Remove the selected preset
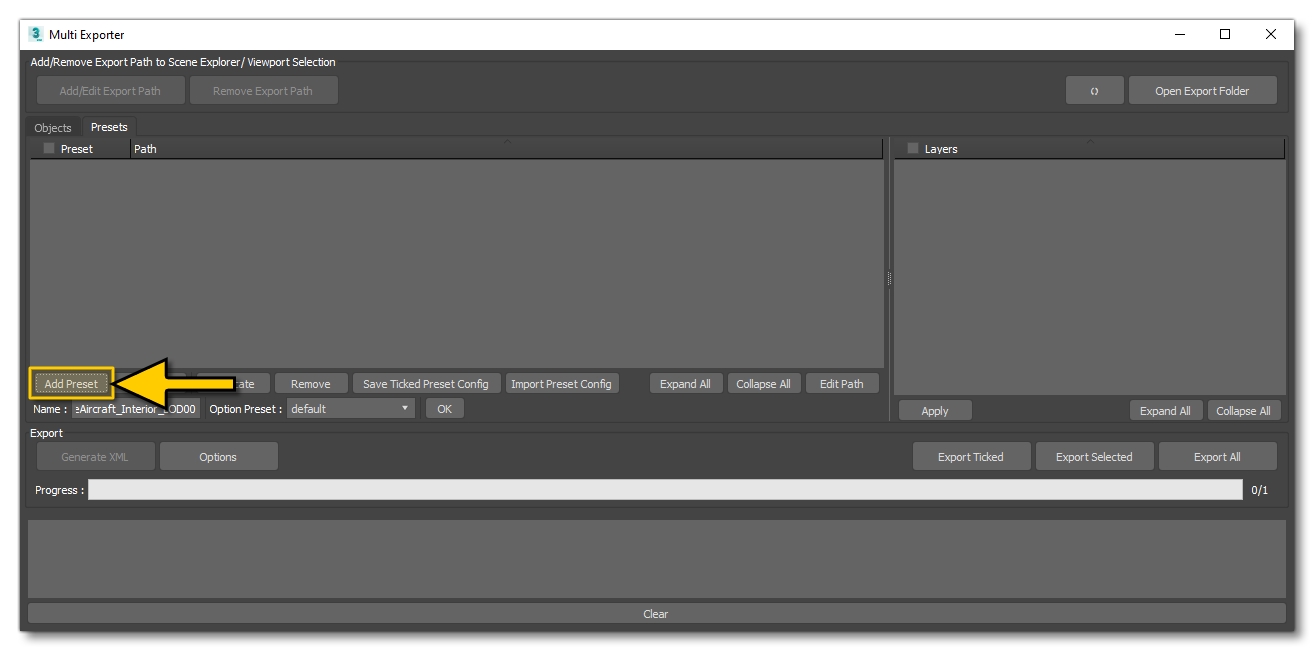Viewport: 1314px width, 651px height. point(311,383)
